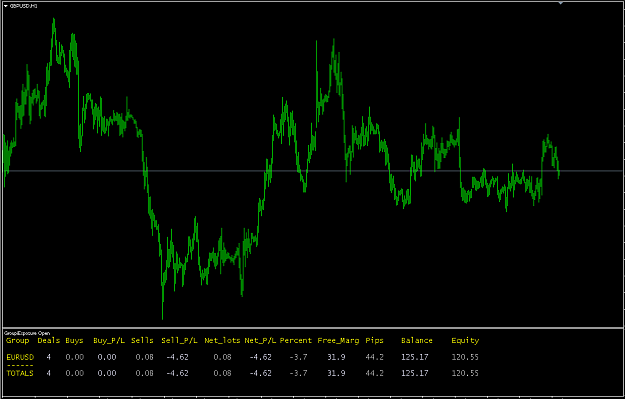Click the Balance column header
The height and width of the screenshot is (399, 625).
(417, 341)
